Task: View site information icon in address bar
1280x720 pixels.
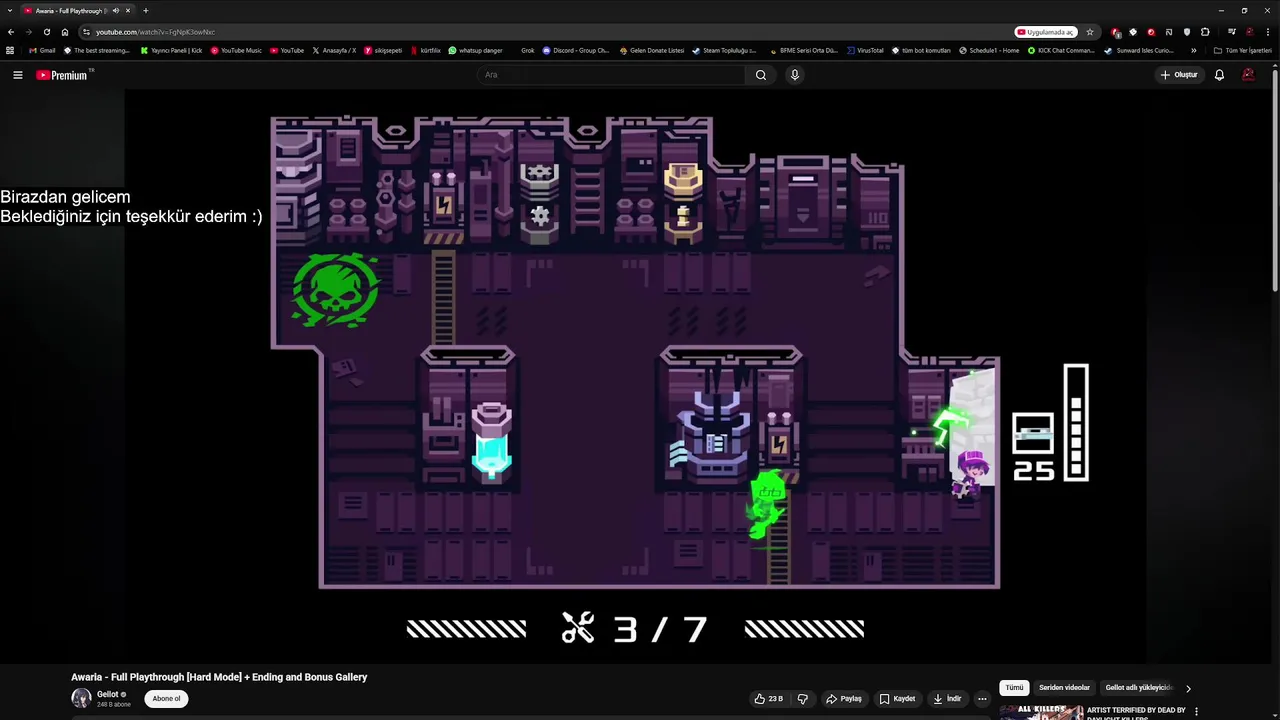Action: click(87, 32)
